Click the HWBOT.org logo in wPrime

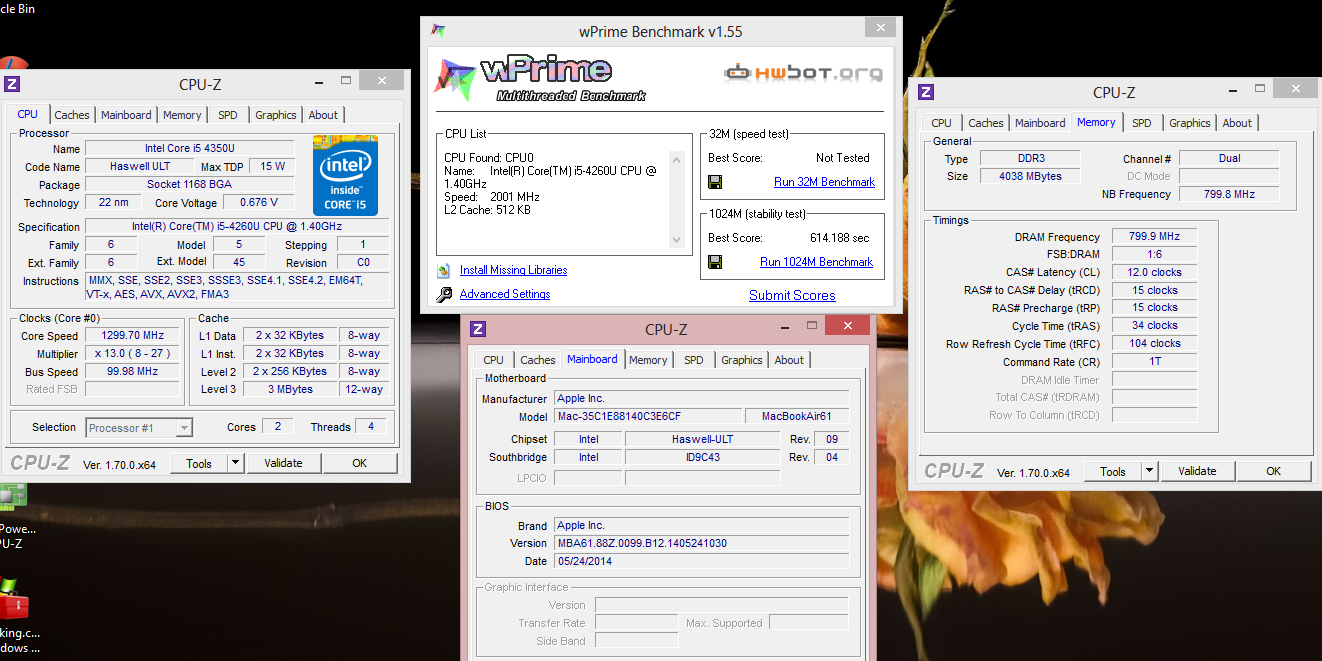[803, 73]
